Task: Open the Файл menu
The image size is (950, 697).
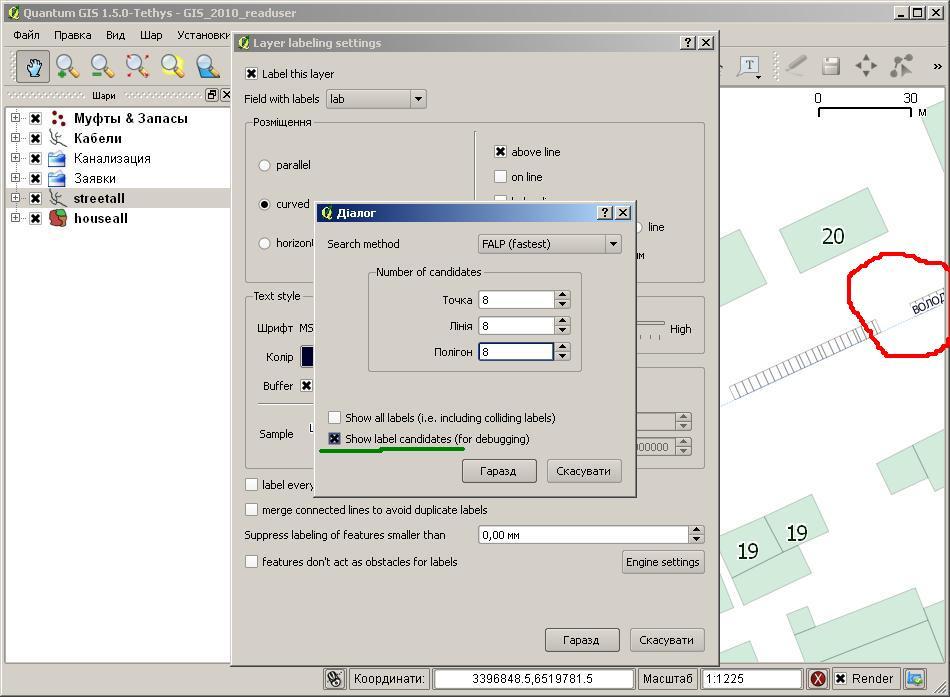Action: [27, 35]
